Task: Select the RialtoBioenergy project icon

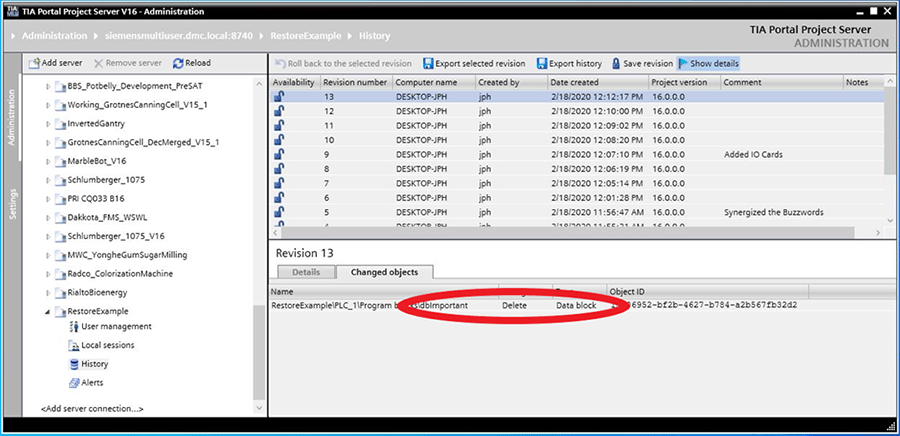Action: (60, 293)
